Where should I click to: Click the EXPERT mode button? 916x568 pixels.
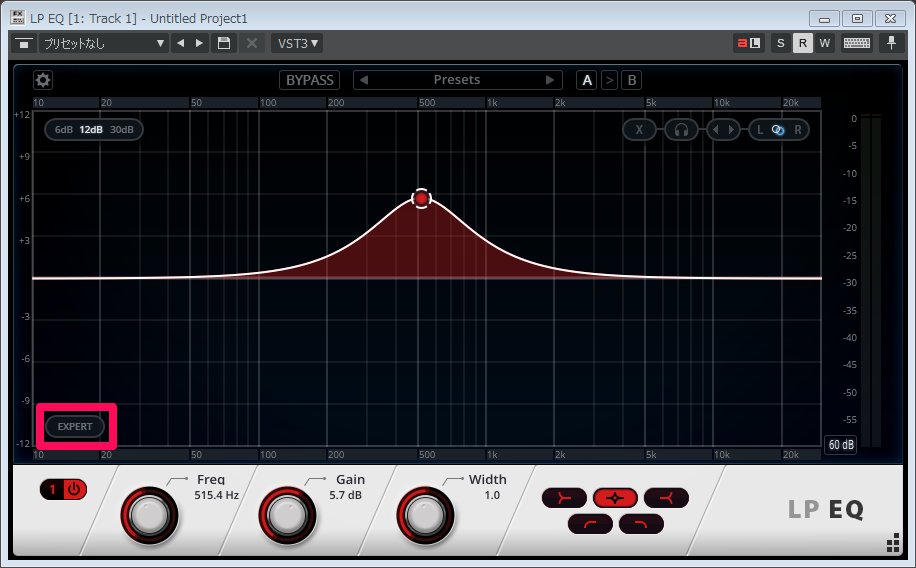(75, 427)
